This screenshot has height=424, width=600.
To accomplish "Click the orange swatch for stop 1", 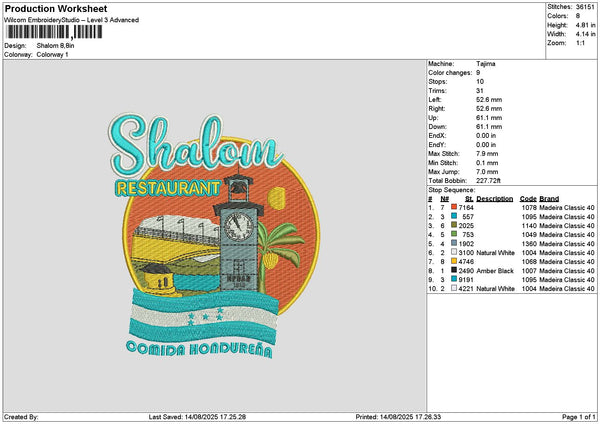I will (455, 207).
